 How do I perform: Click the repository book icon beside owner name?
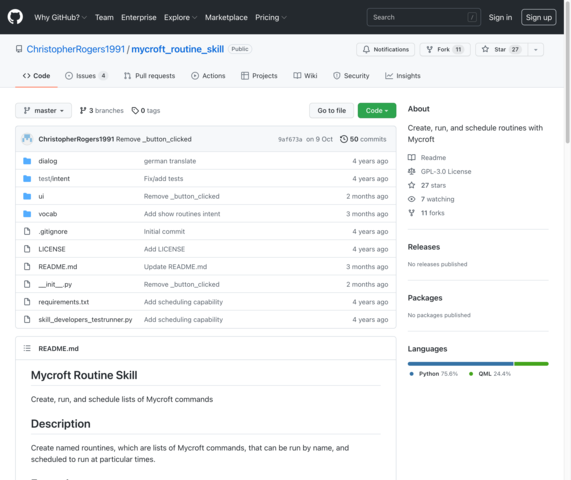19,49
